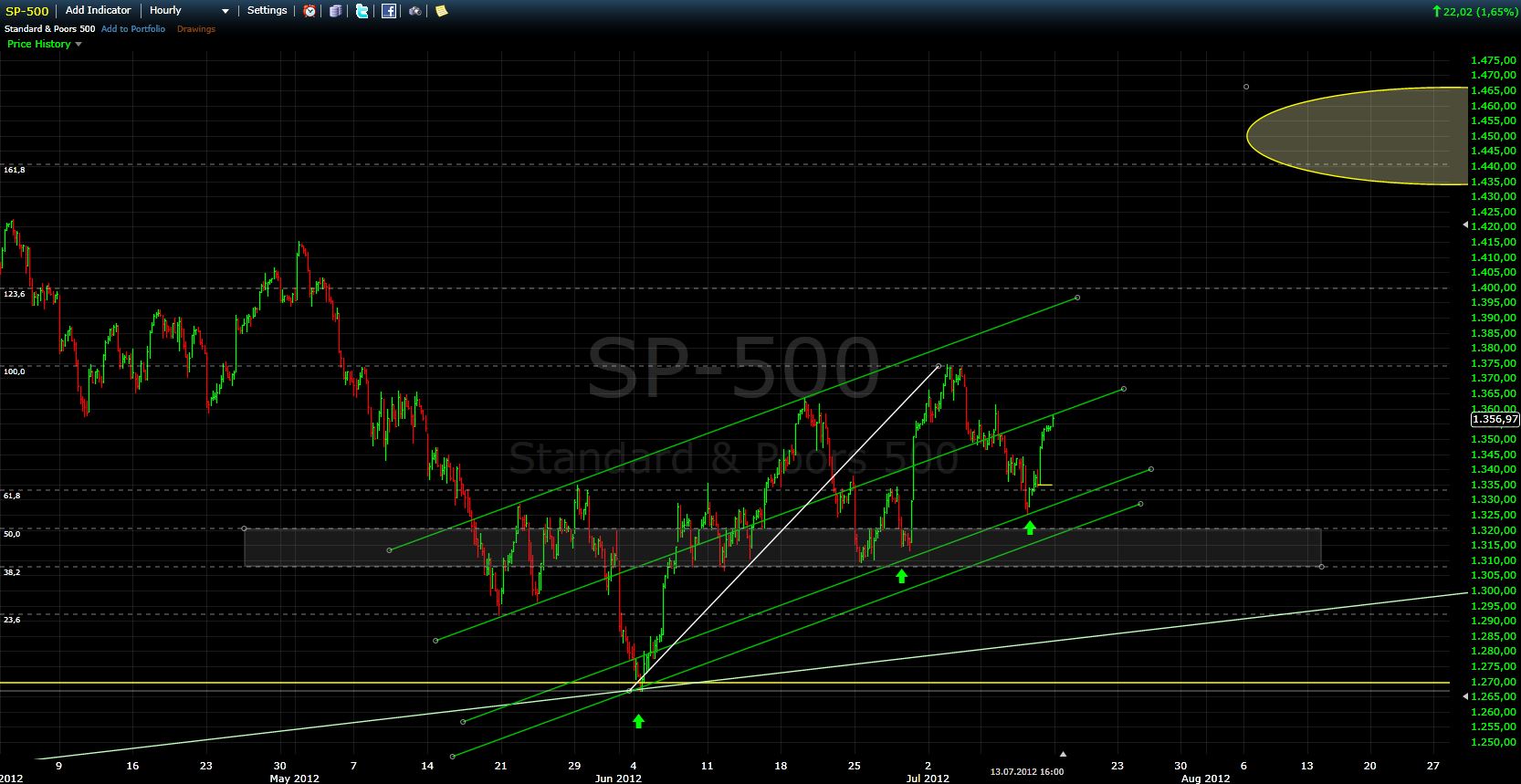Image resolution: width=1521 pixels, height=784 pixels.
Task: Open the yellow sticky note icon
Action: point(442,11)
